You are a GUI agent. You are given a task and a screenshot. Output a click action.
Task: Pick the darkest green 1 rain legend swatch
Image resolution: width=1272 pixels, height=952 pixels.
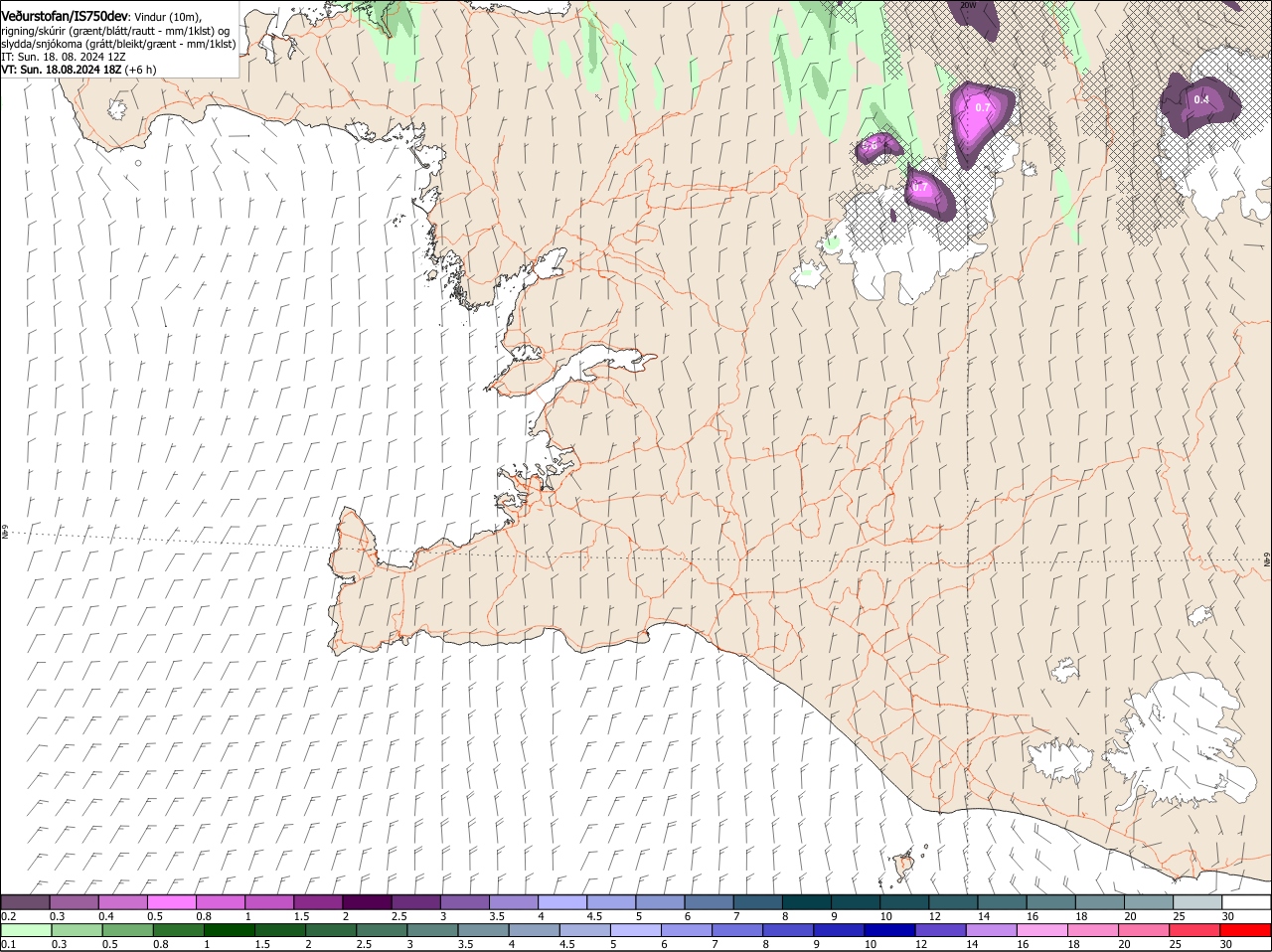[229, 931]
